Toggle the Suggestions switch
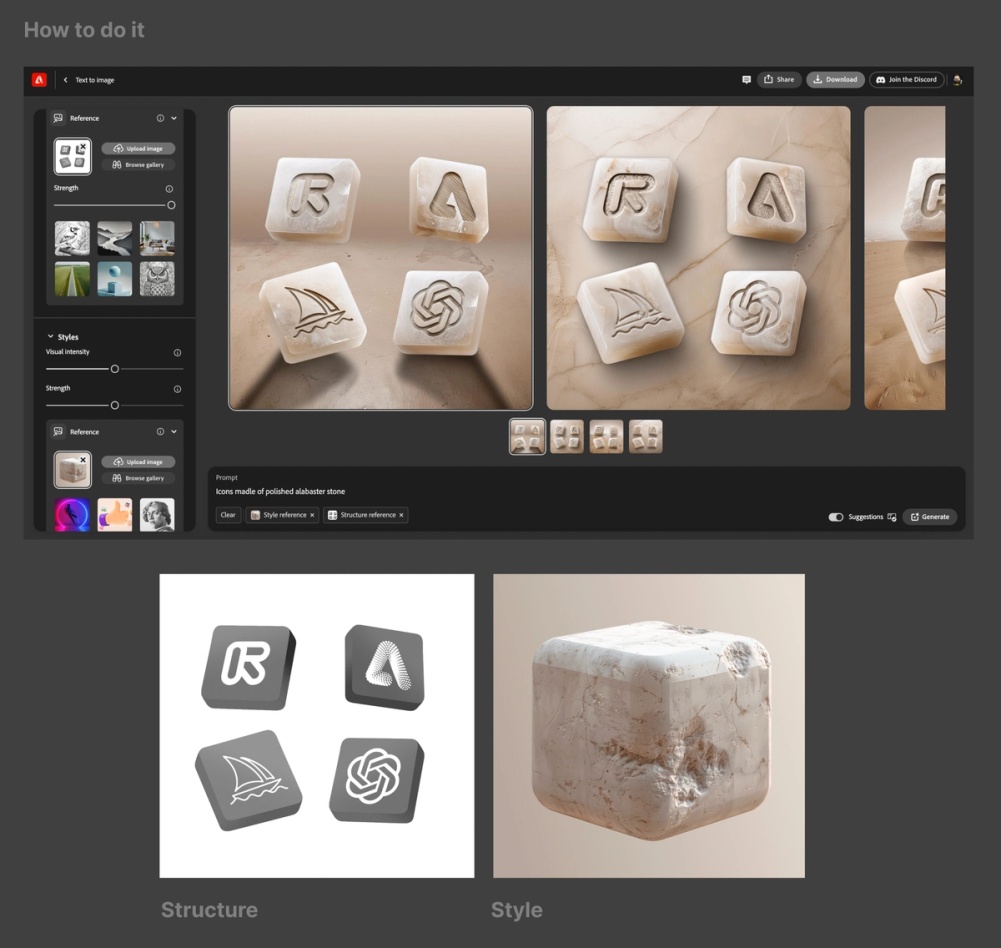 pos(836,517)
